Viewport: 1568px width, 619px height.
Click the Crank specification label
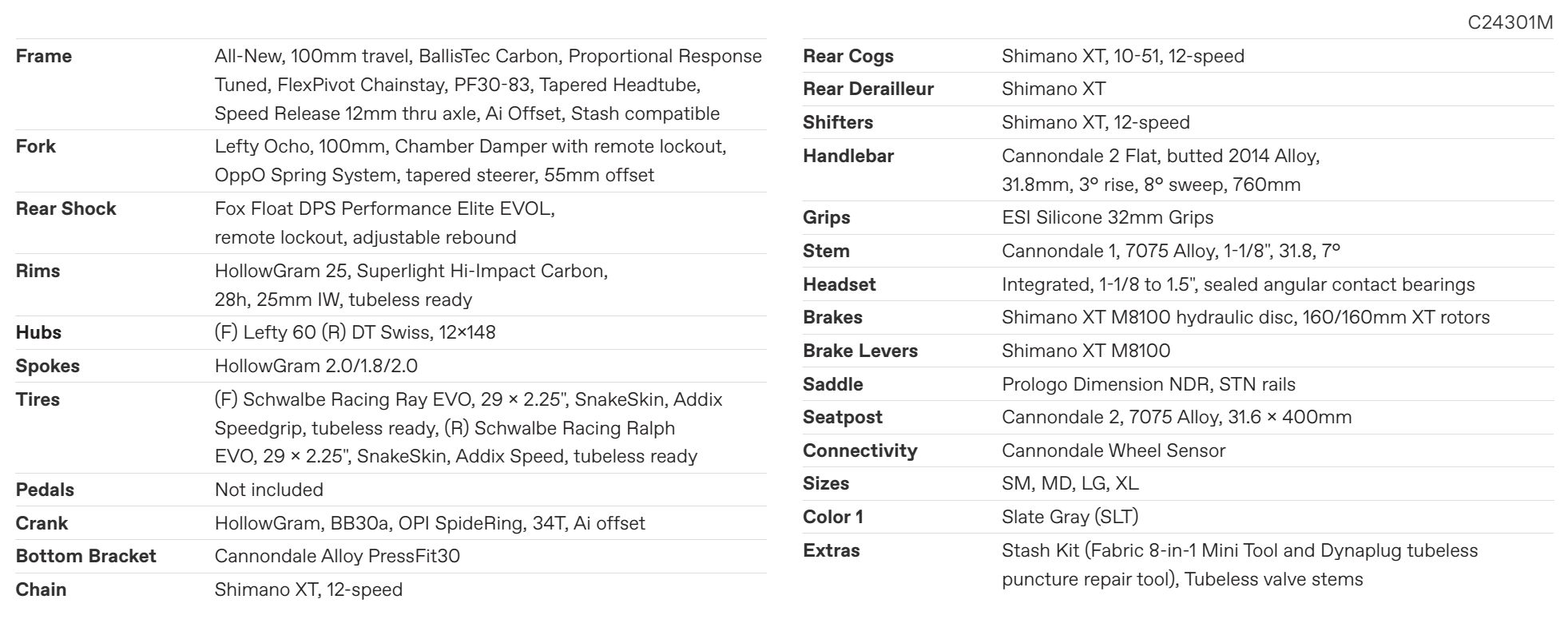[42, 523]
